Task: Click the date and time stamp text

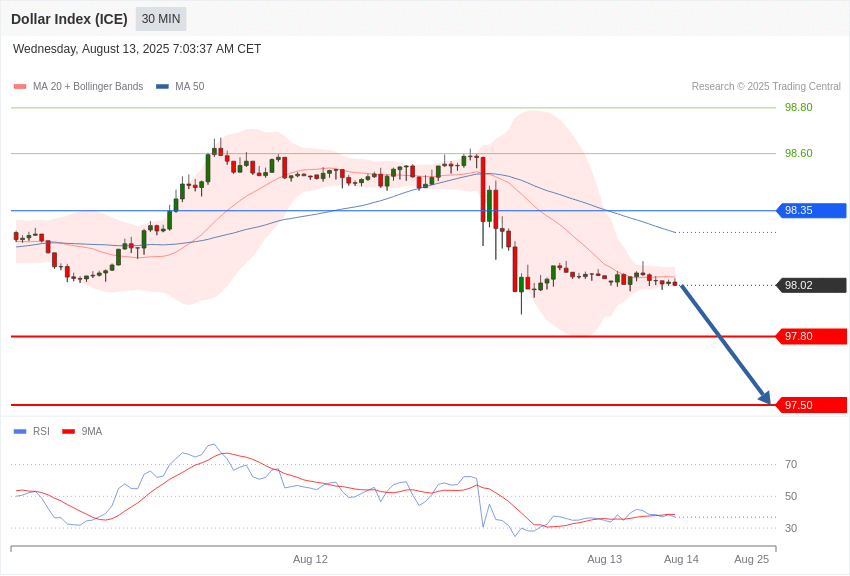Action: tap(137, 49)
